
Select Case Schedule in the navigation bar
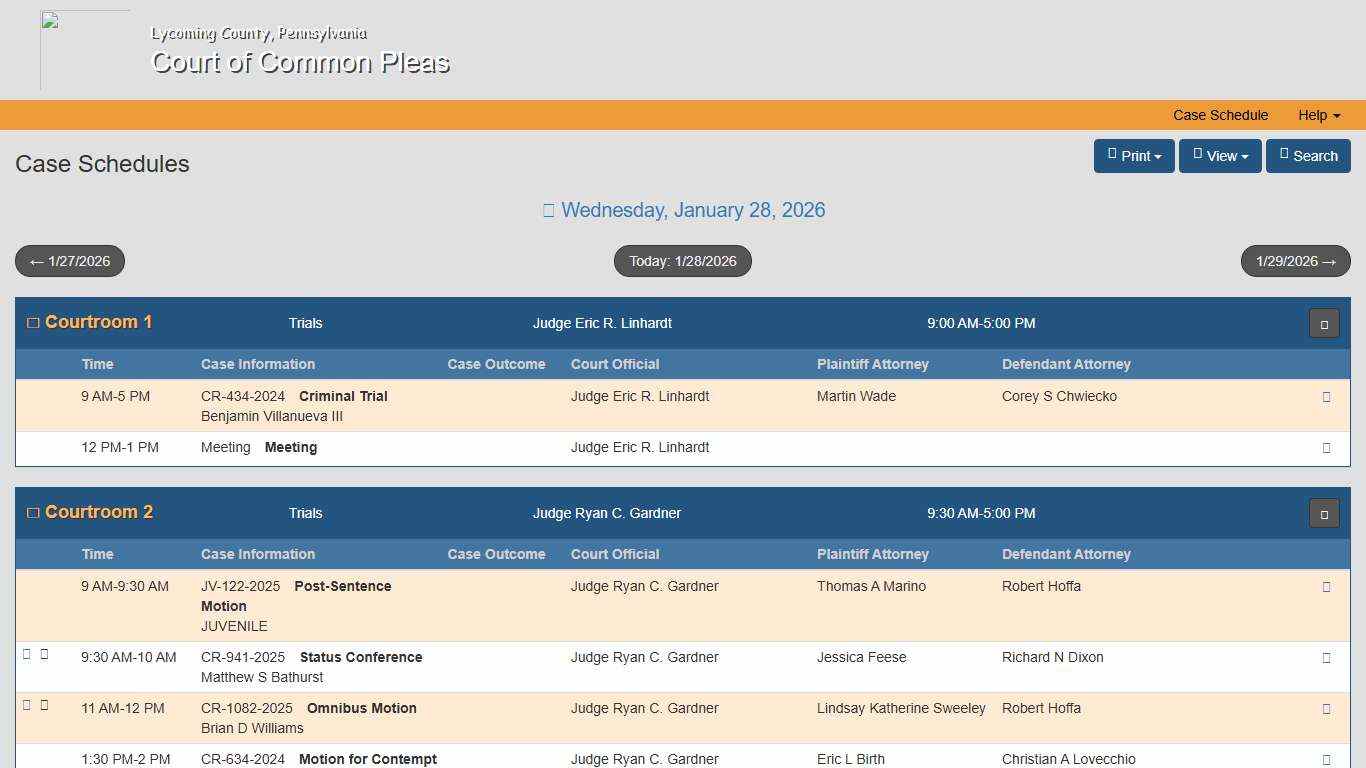(1220, 115)
